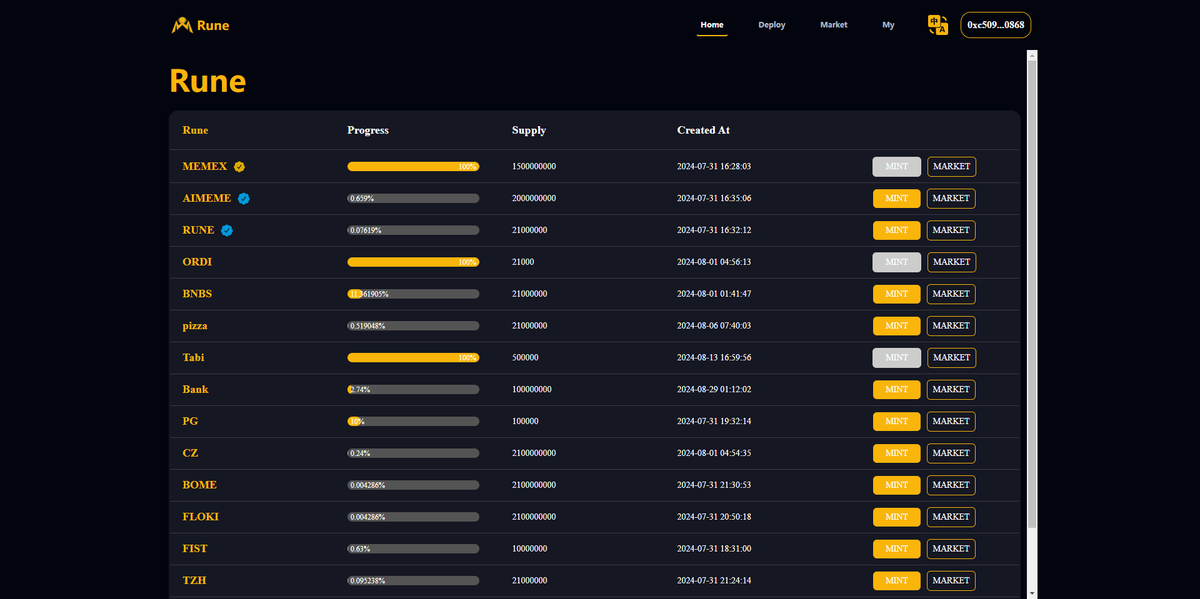Open MARKET for AIMEME
The width and height of the screenshot is (1200, 599).
pyautogui.click(x=951, y=198)
